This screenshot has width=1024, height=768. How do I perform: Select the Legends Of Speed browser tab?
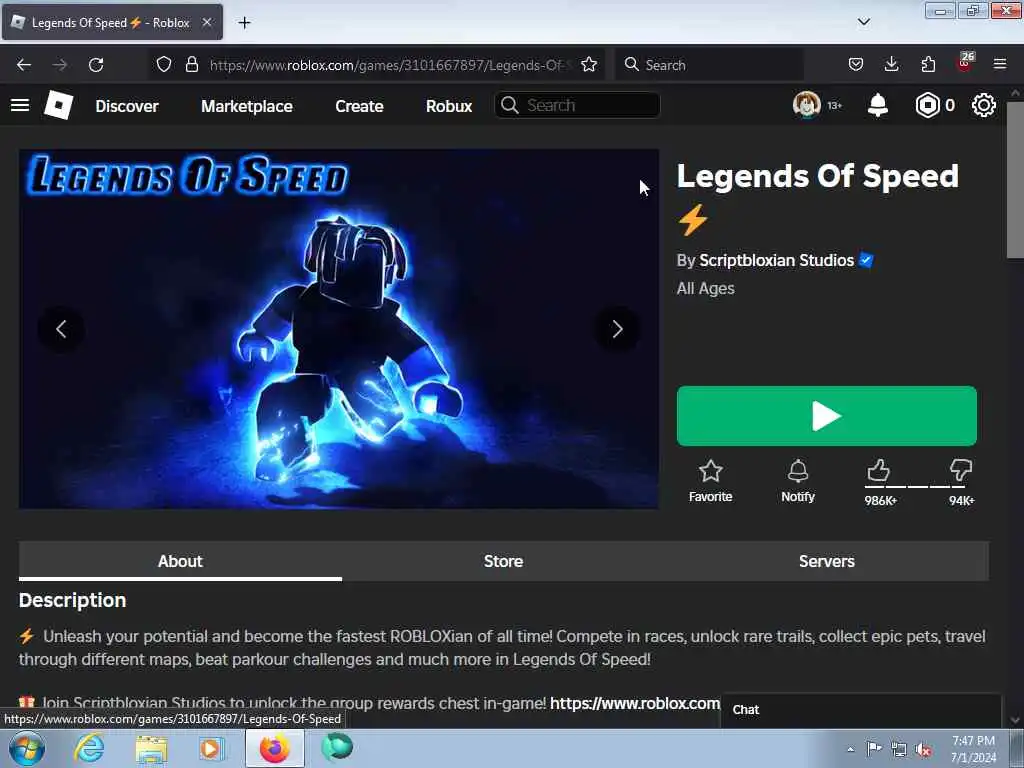coord(112,22)
